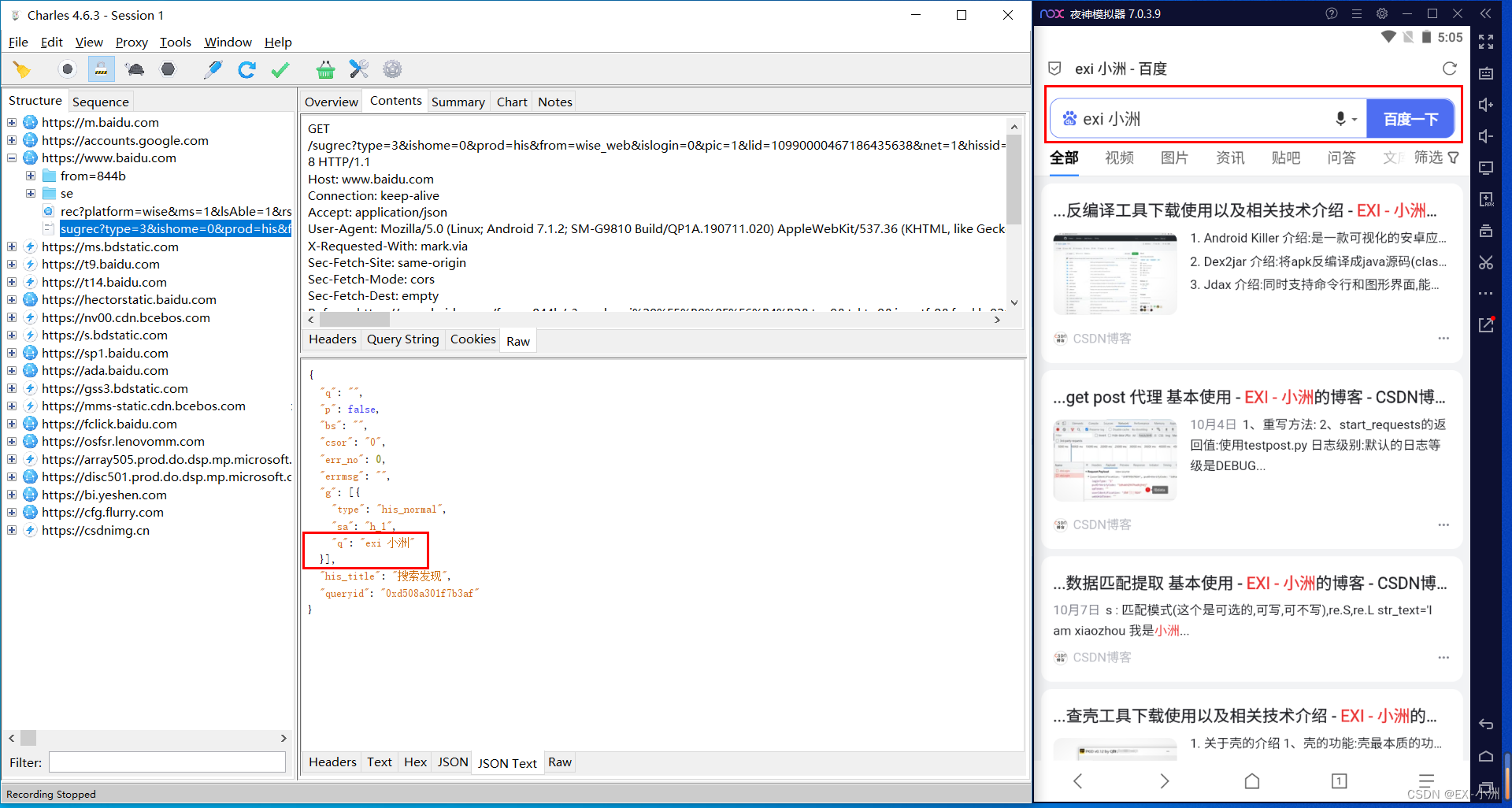Toggle the turtle Throttling icon
Viewport: 1512px width, 808px height.
pyautogui.click(x=135, y=70)
